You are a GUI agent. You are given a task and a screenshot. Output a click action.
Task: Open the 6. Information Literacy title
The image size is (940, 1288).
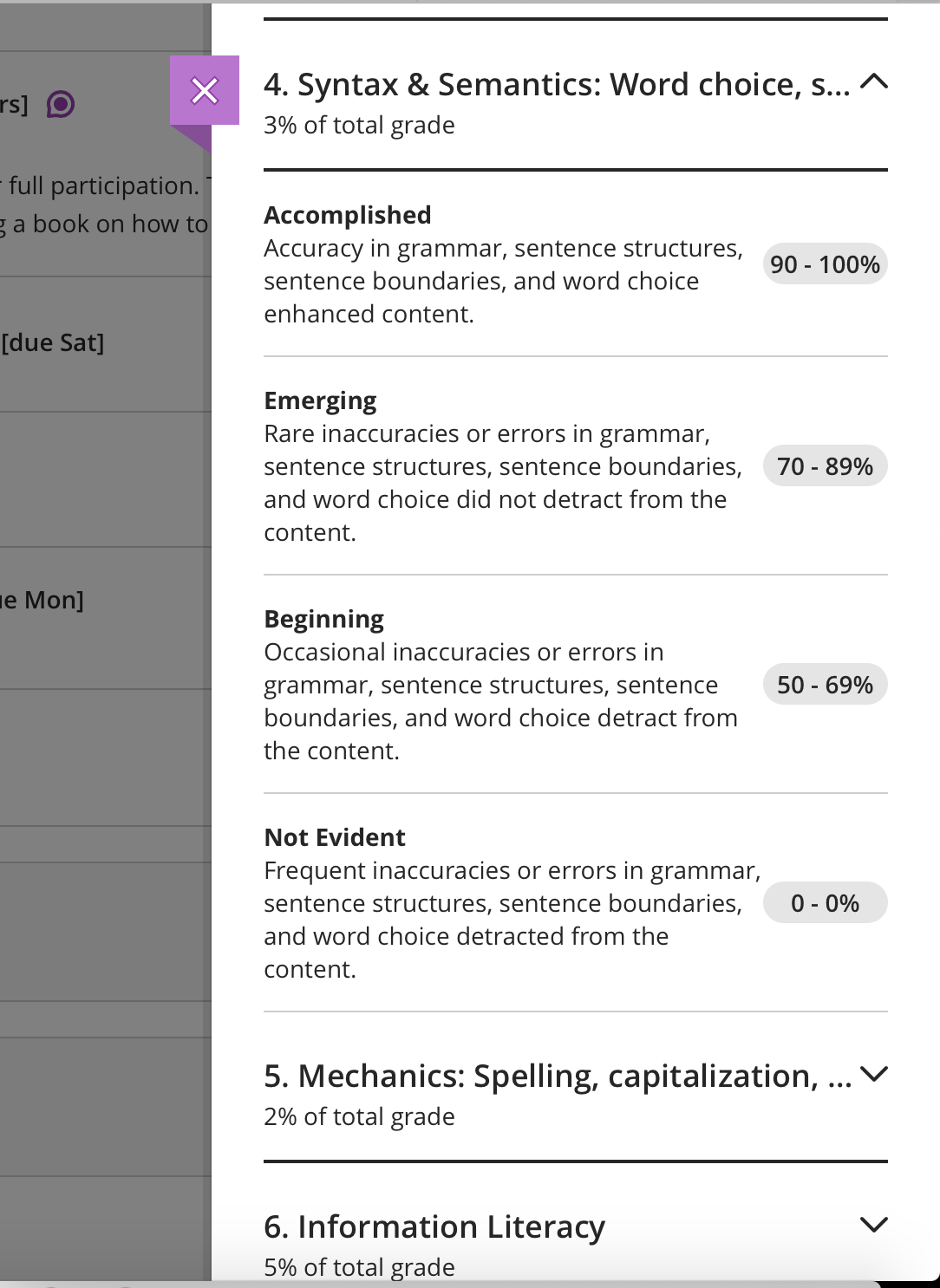click(x=434, y=1226)
